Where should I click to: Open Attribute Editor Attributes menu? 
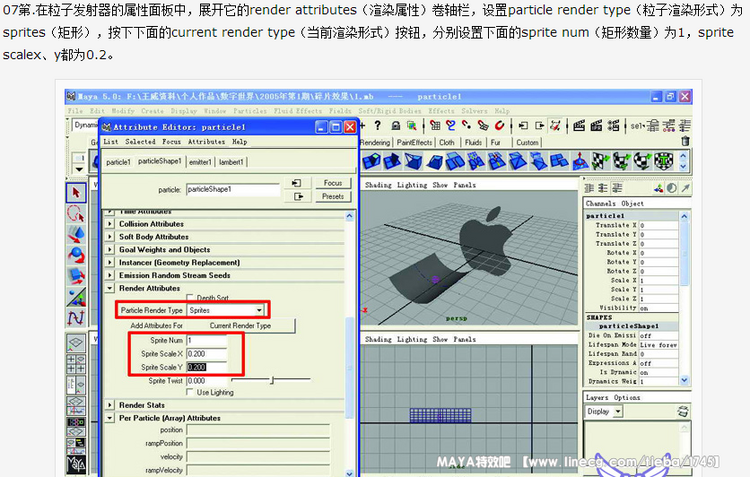(206, 142)
